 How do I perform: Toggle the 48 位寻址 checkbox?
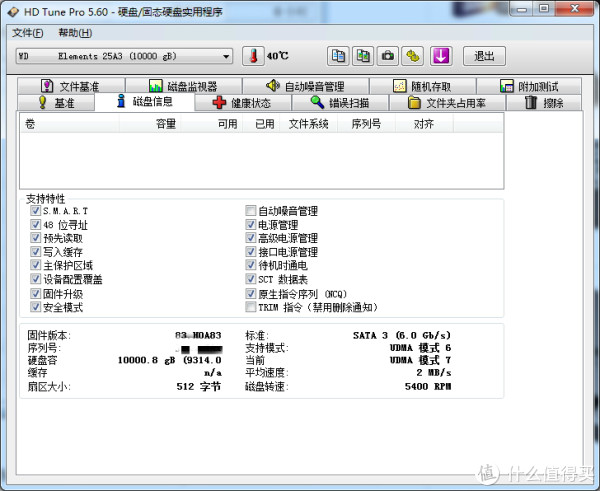pos(36,224)
